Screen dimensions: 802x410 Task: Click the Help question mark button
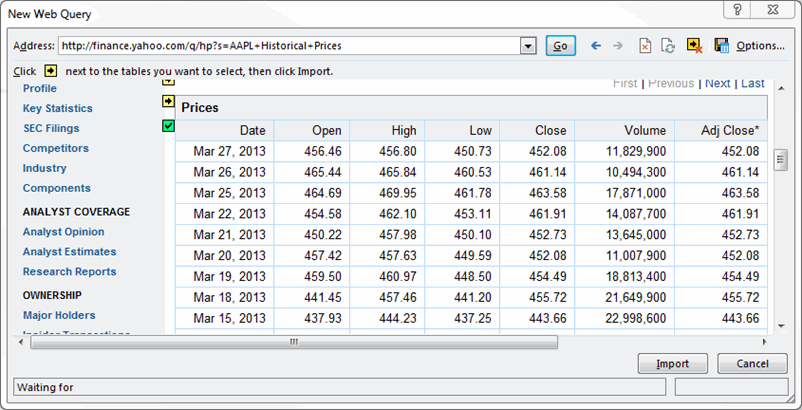[738, 10]
